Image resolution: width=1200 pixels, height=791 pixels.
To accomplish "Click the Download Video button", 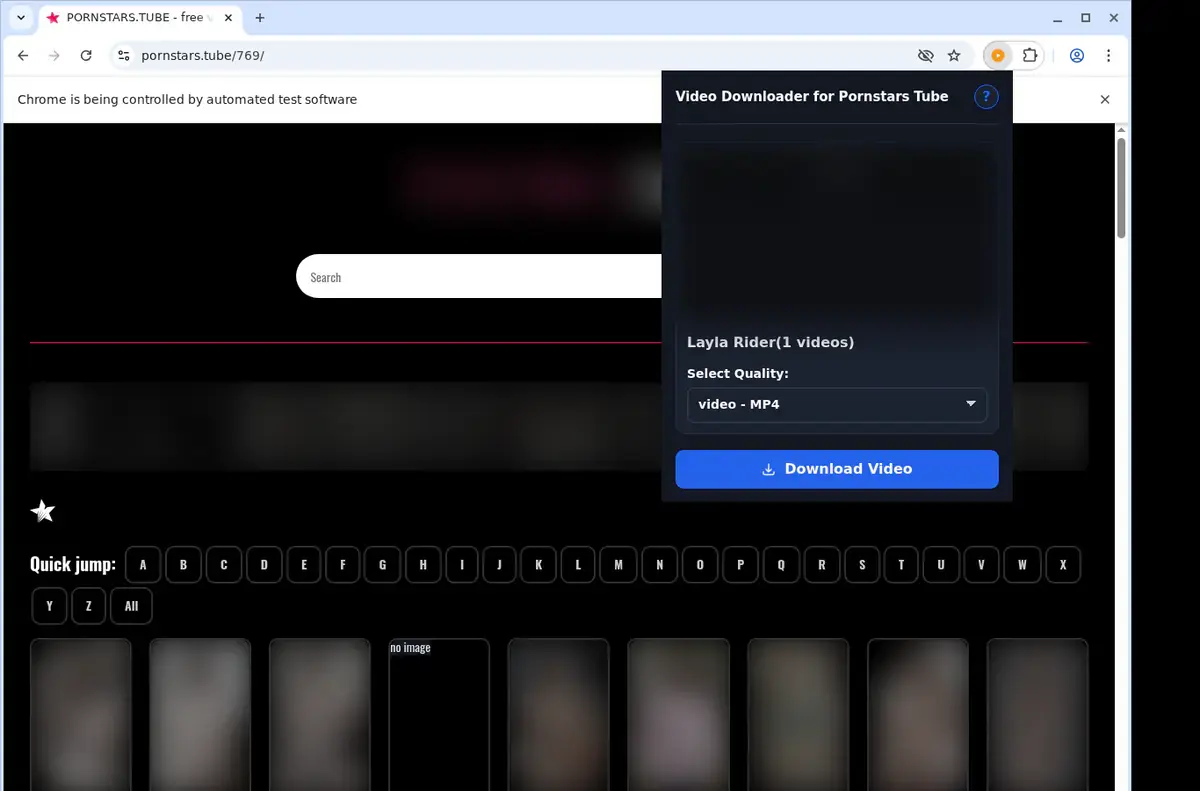I will 837,469.
